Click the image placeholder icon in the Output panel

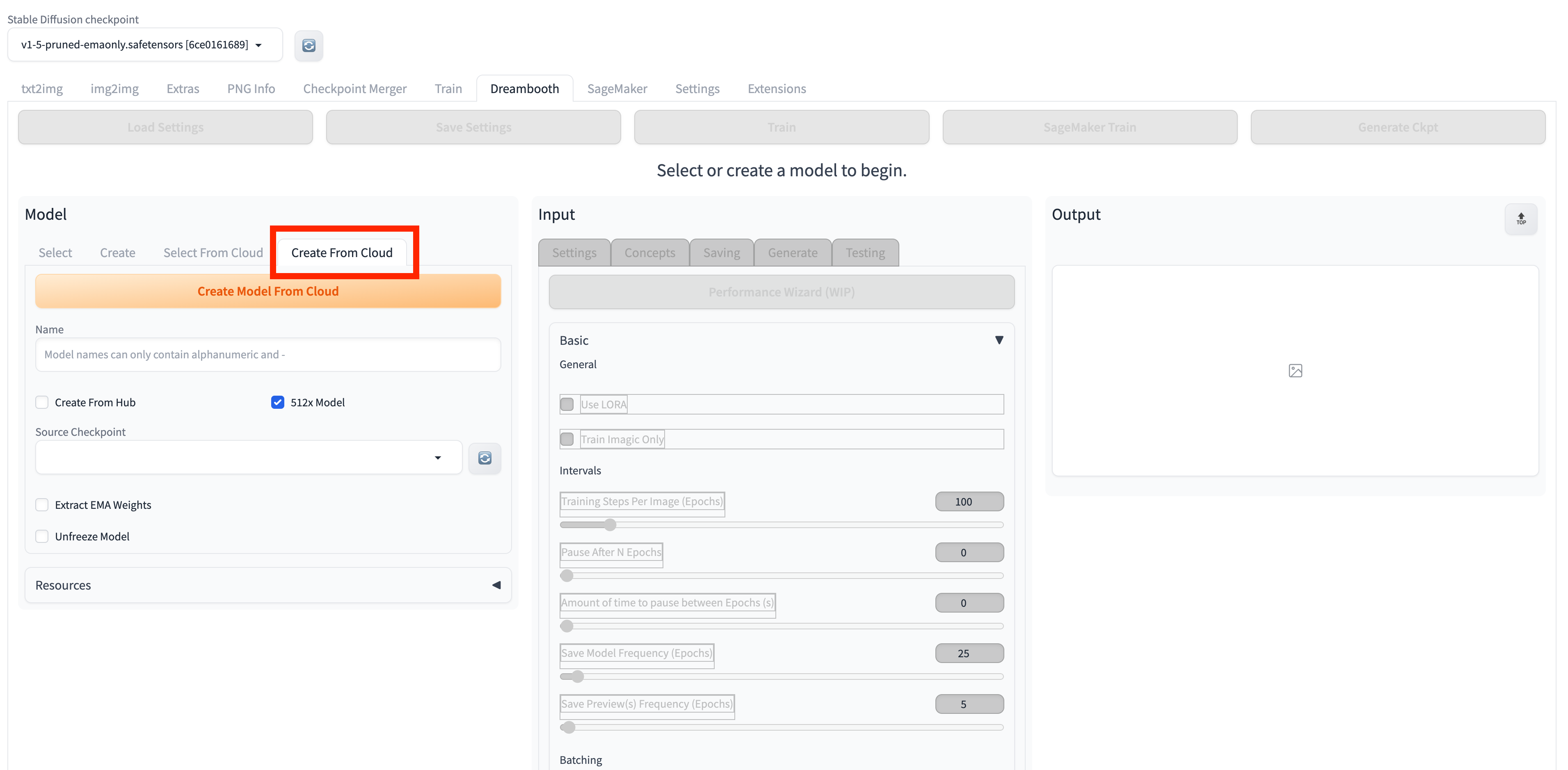pyautogui.click(x=1295, y=370)
